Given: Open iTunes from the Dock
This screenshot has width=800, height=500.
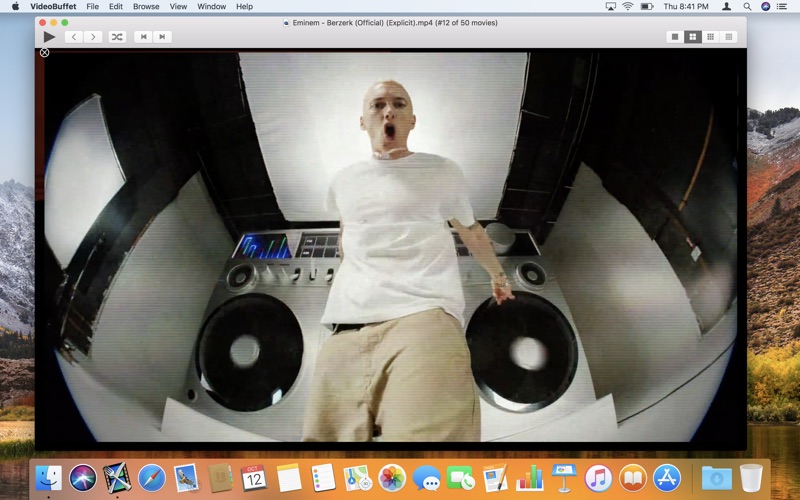Looking at the screenshot, I should tap(598, 479).
